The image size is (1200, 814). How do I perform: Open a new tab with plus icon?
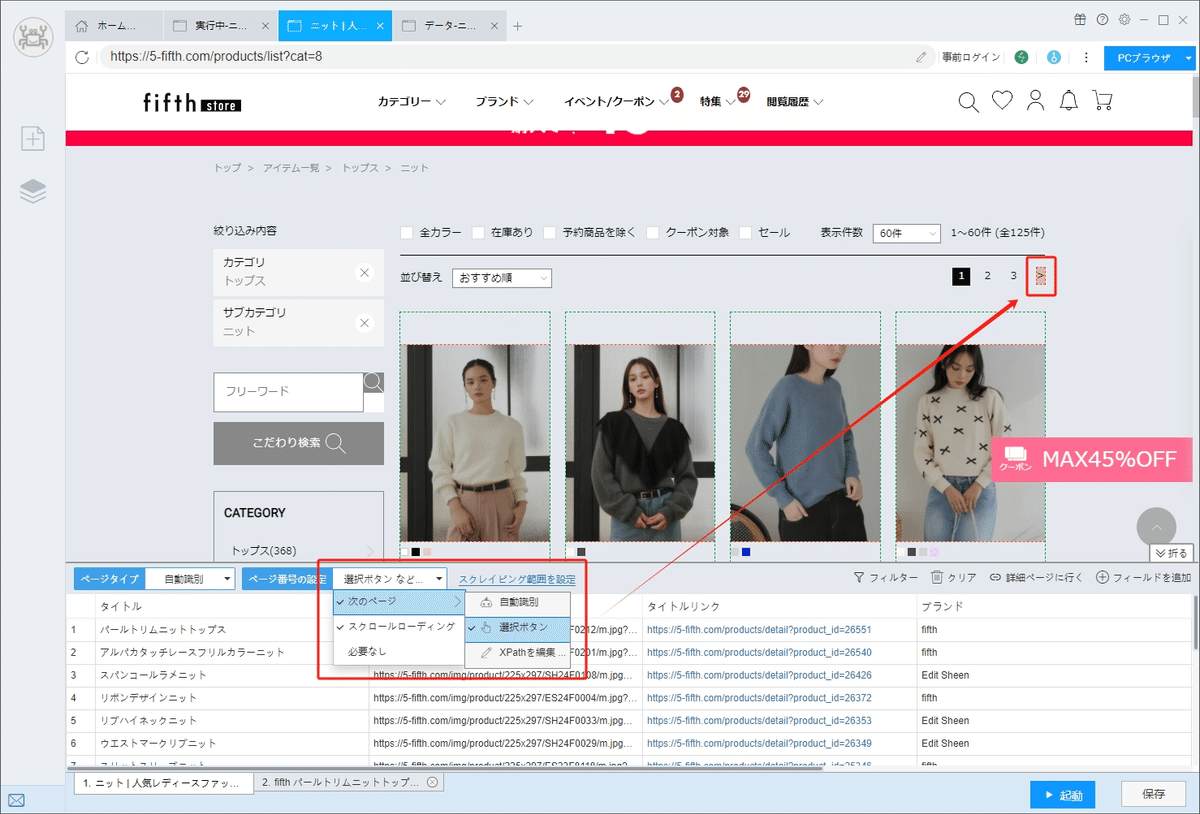tap(517, 26)
